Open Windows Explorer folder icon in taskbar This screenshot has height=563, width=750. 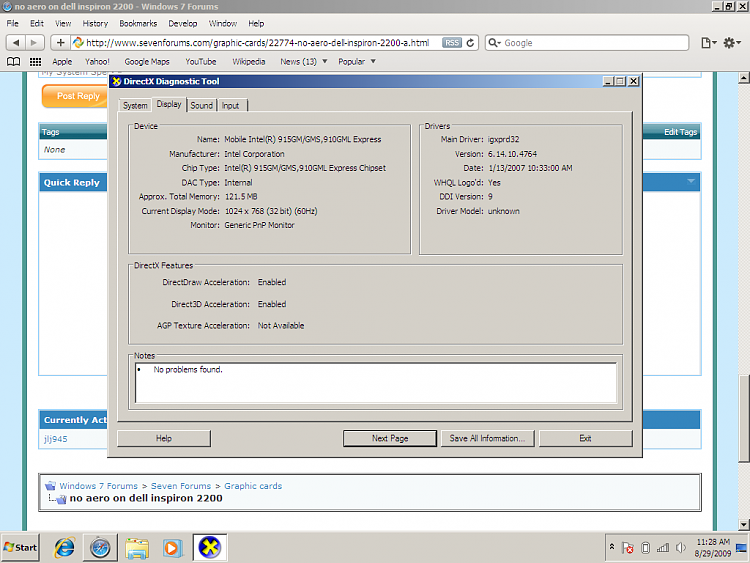point(137,547)
